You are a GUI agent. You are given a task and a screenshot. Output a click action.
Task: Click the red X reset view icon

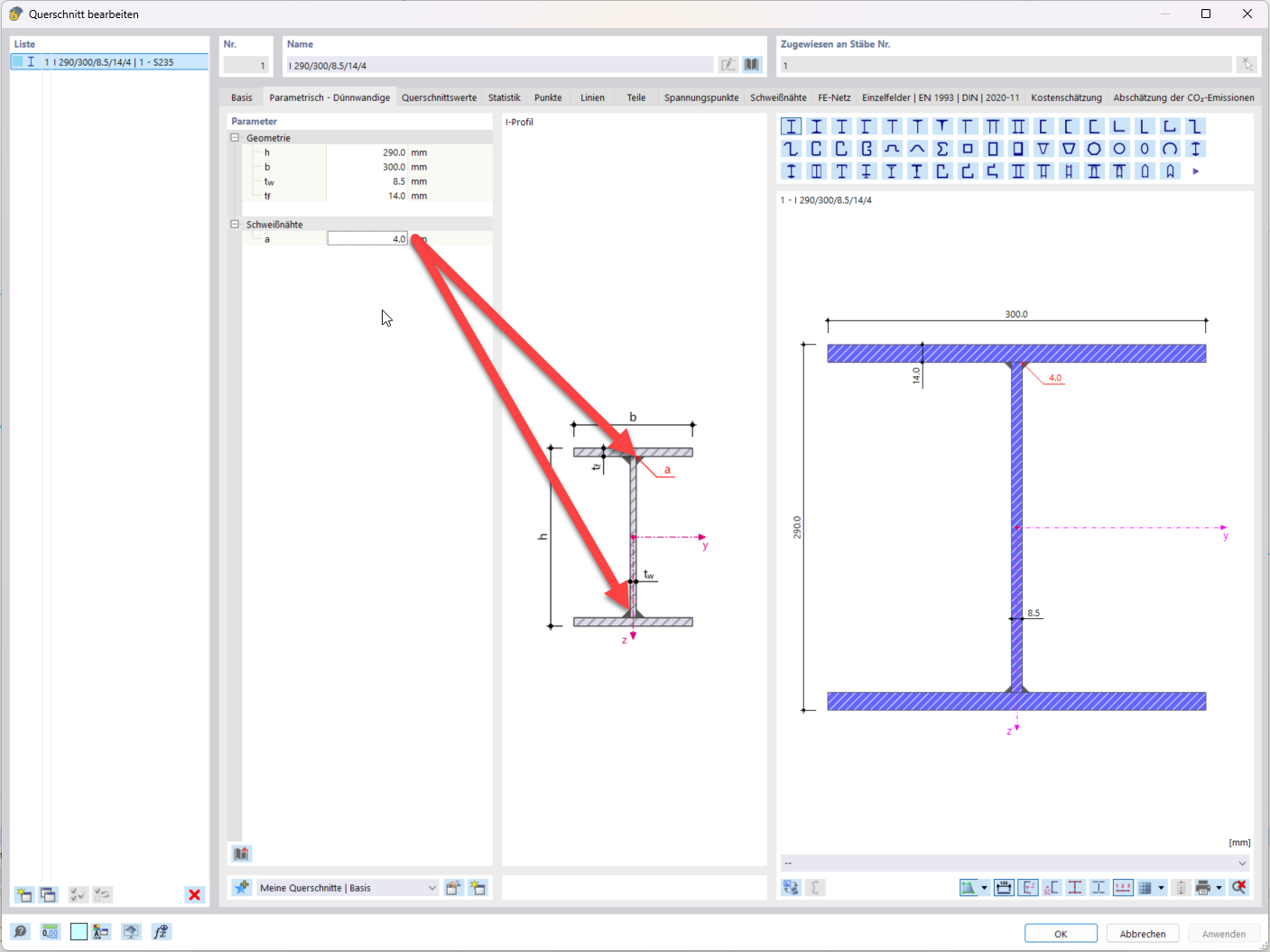(1239, 887)
